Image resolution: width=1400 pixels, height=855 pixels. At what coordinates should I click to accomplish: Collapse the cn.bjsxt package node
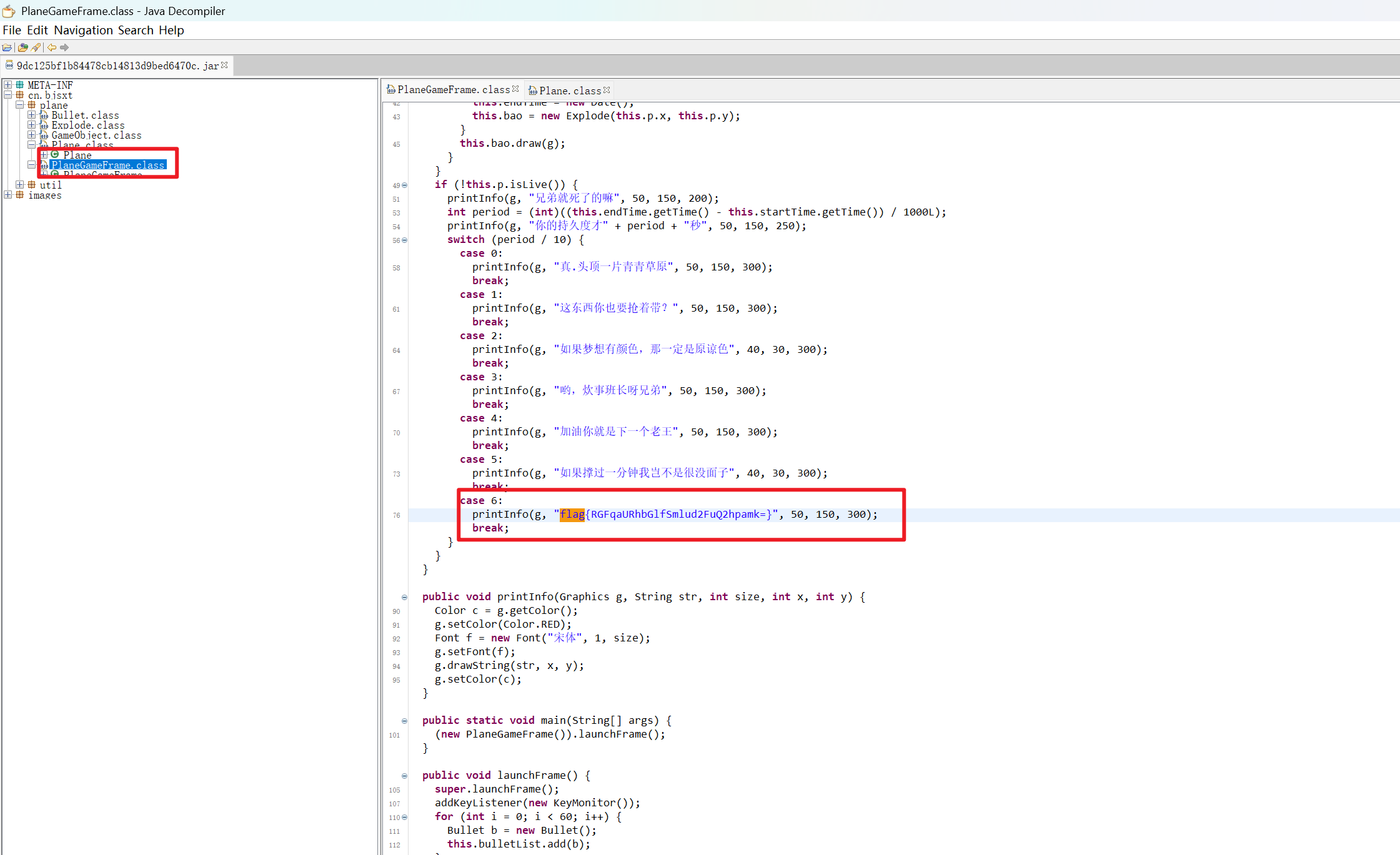click(x=7, y=95)
